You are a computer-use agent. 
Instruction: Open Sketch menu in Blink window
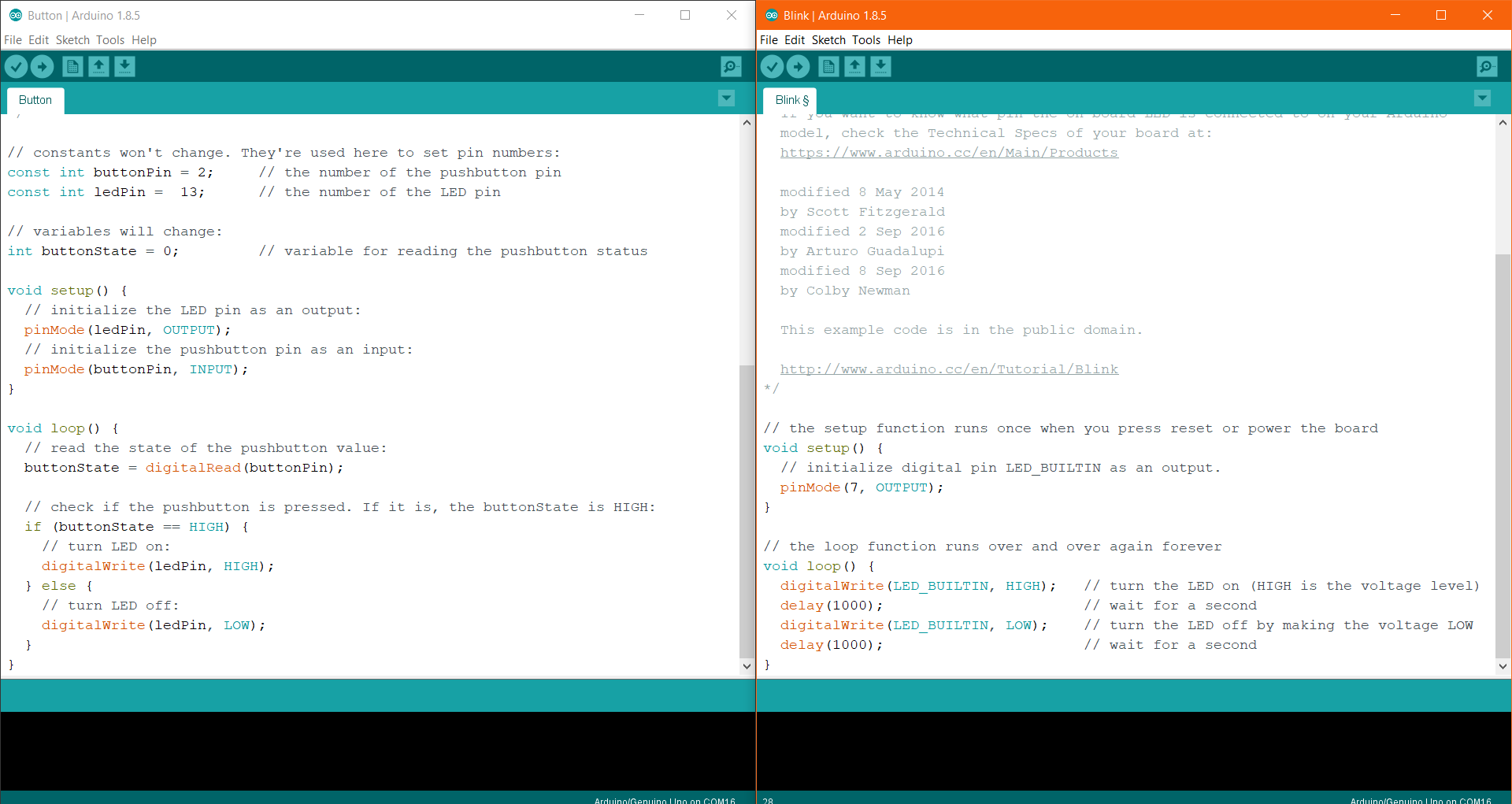pos(828,40)
